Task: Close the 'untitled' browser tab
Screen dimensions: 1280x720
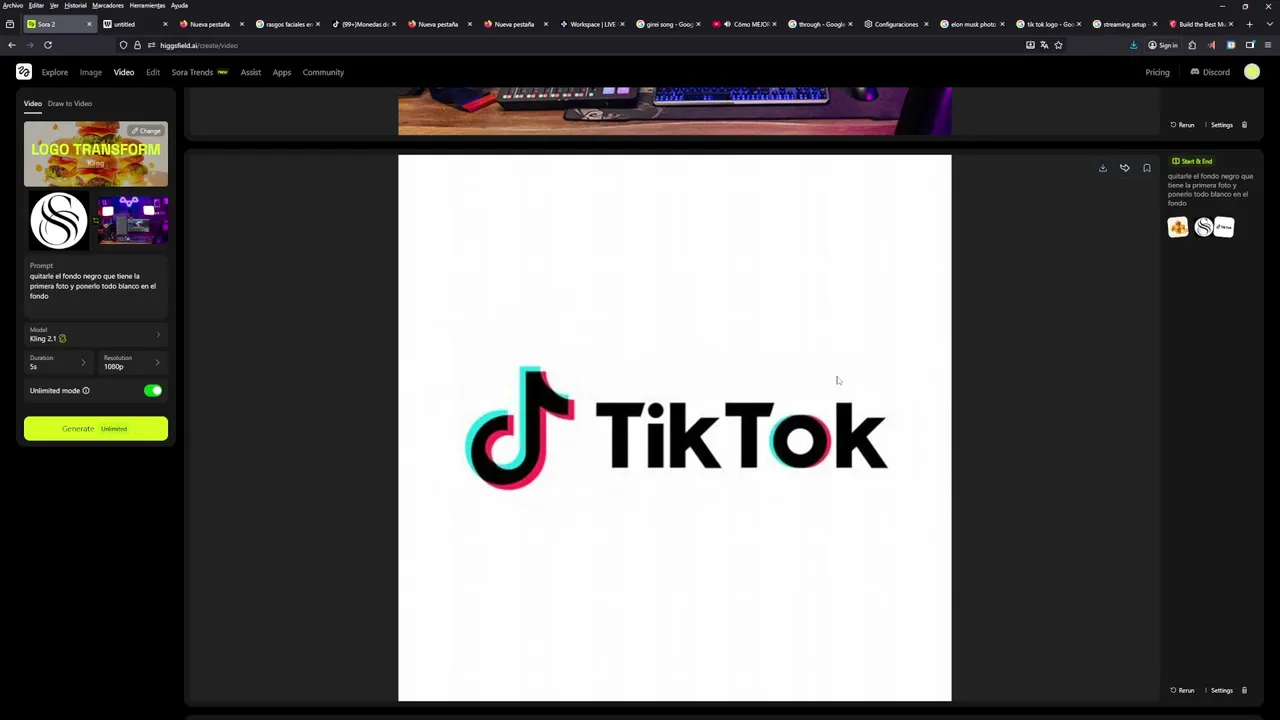Action: coord(165,24)
